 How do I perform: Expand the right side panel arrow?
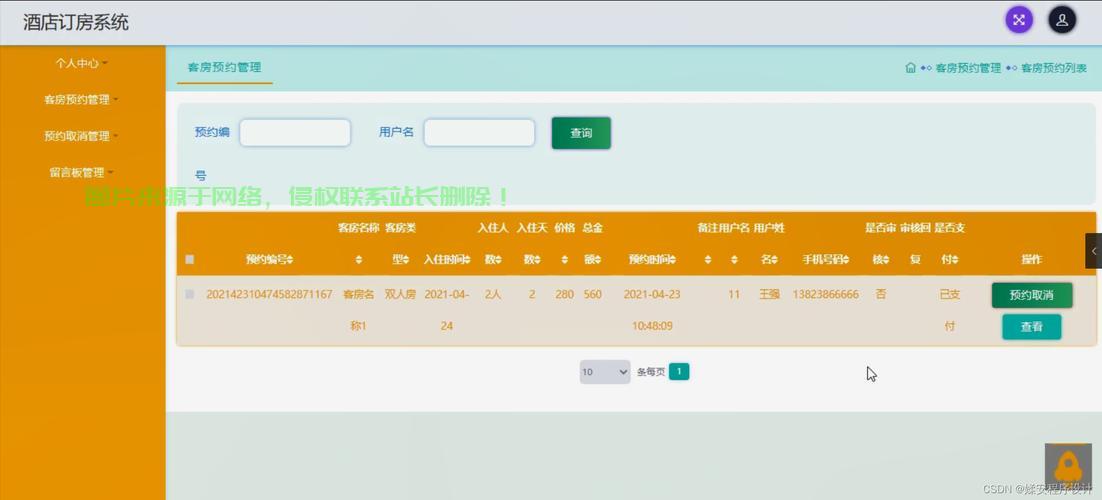tap(1093, 251)
